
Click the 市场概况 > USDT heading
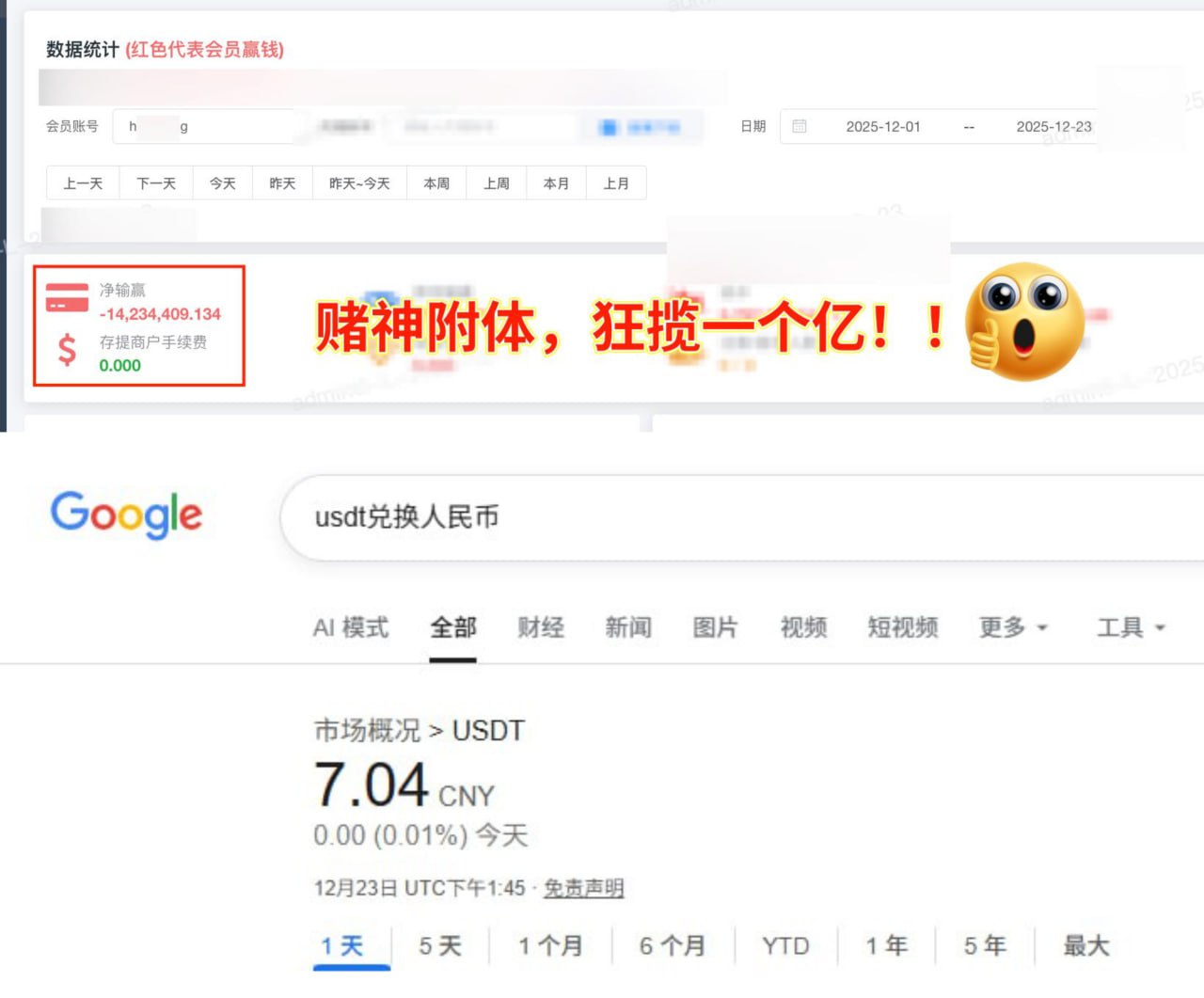[x=420, y=731]
